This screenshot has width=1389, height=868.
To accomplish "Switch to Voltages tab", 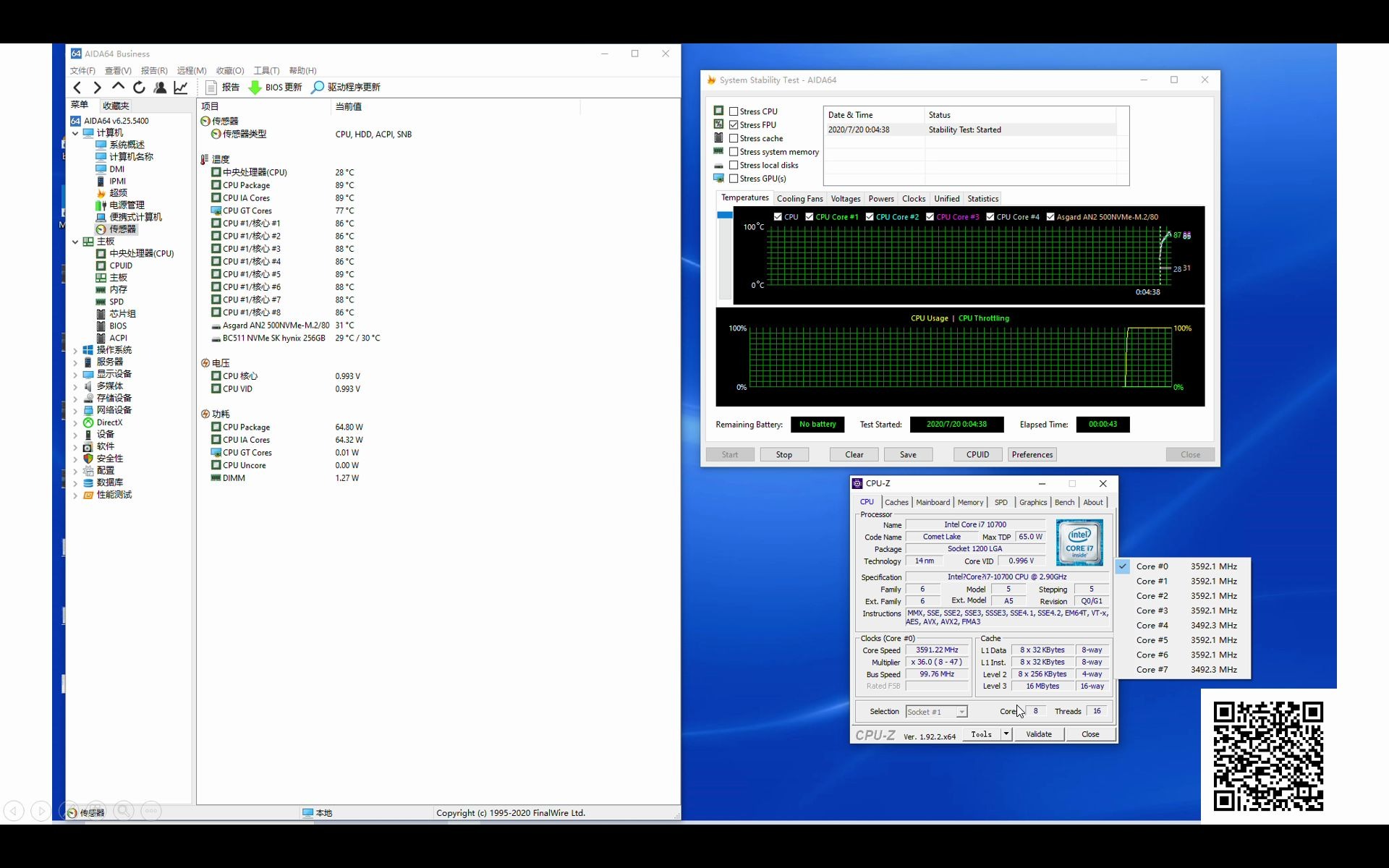I will [846, 199].
